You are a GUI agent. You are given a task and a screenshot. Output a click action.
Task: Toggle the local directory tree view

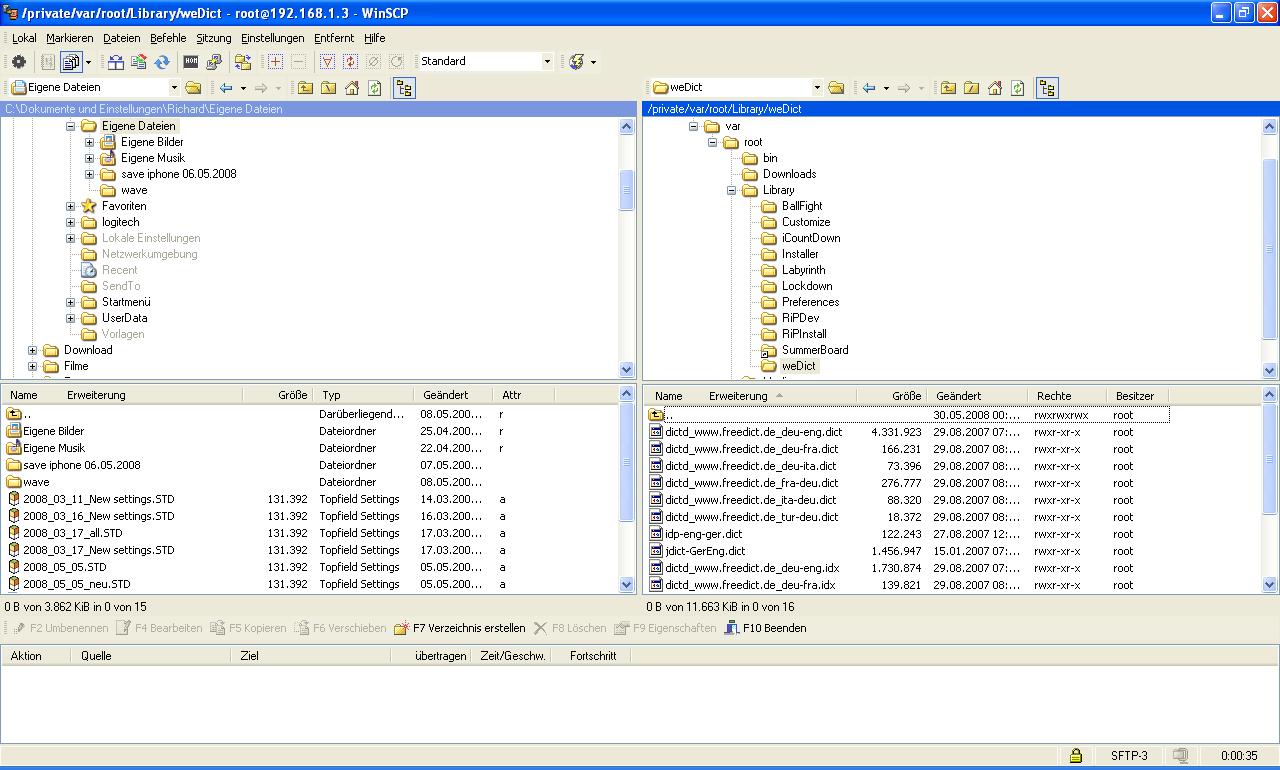point(404,88)
